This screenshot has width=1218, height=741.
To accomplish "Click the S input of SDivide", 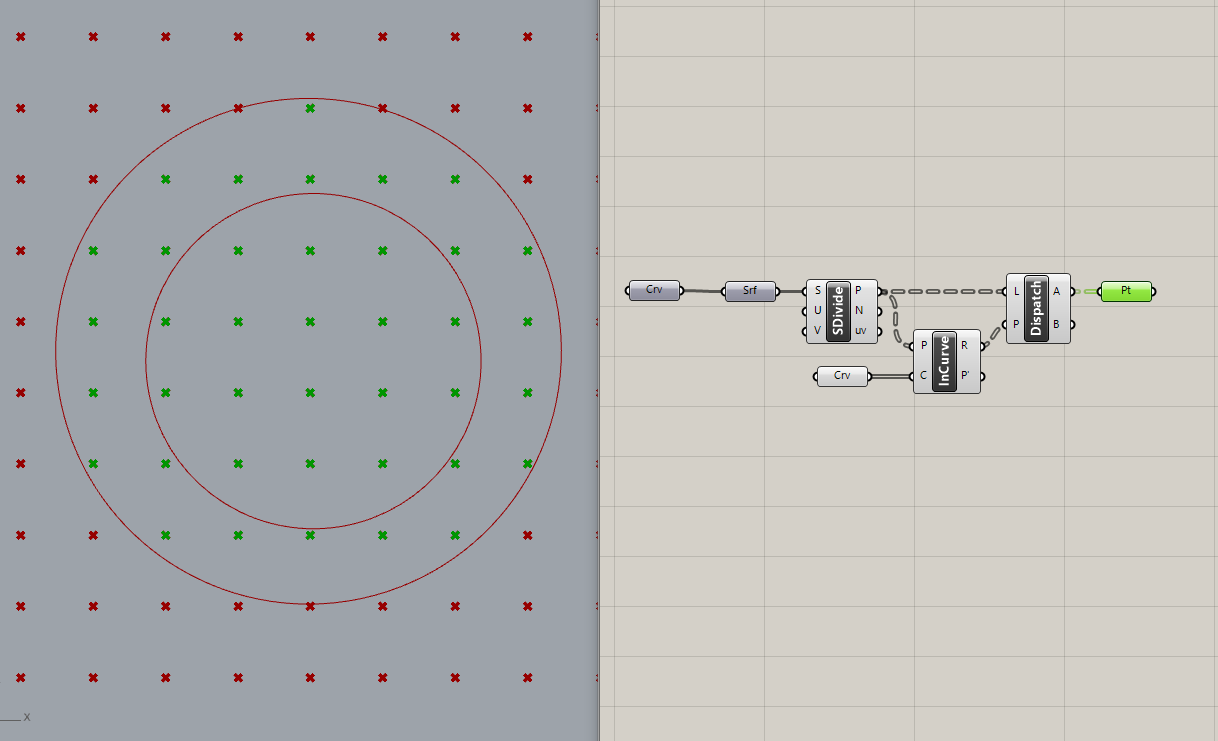I will click(x=817, y=291).
